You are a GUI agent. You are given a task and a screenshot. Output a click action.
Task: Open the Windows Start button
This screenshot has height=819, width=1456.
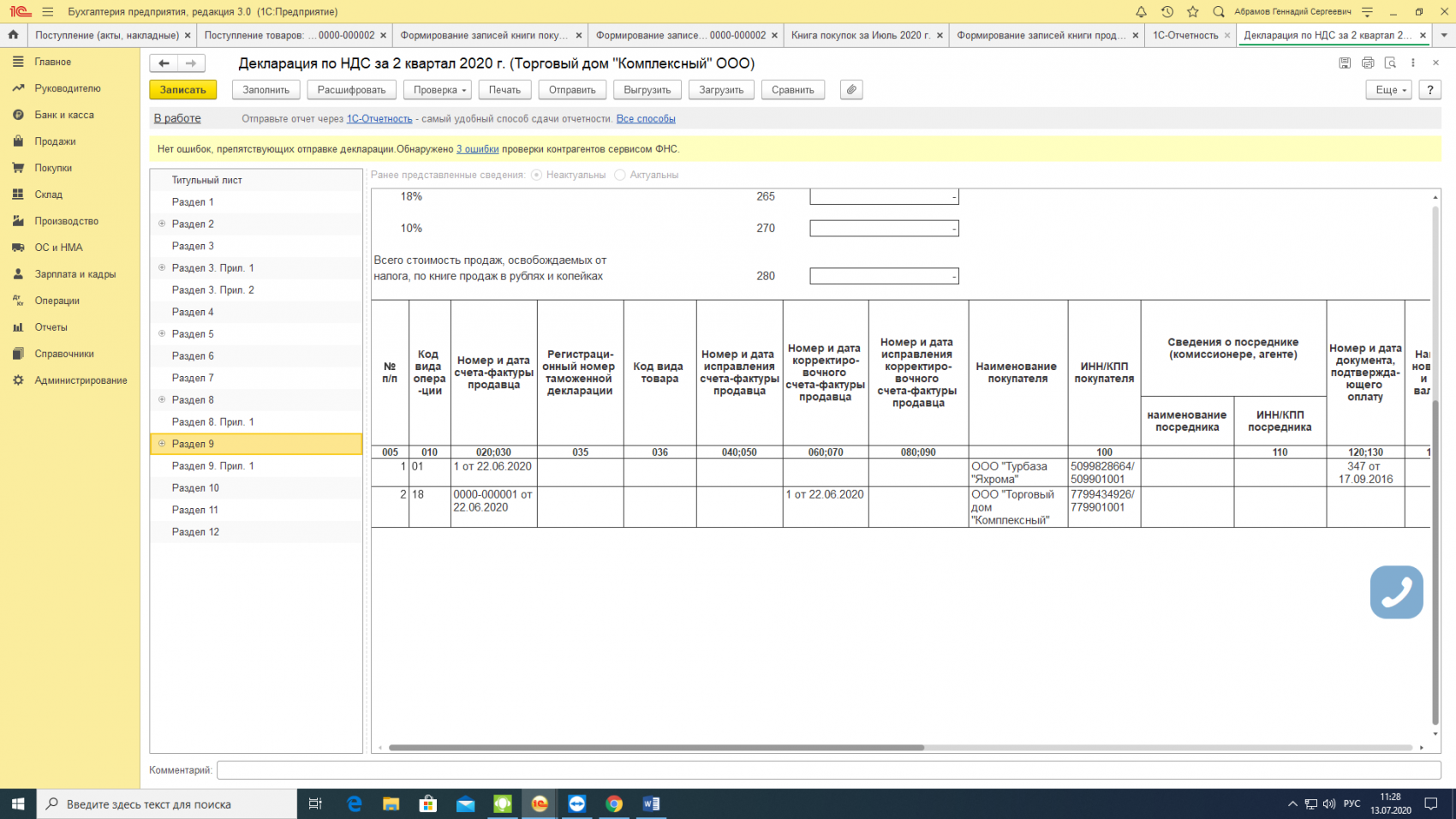(18, 804)
